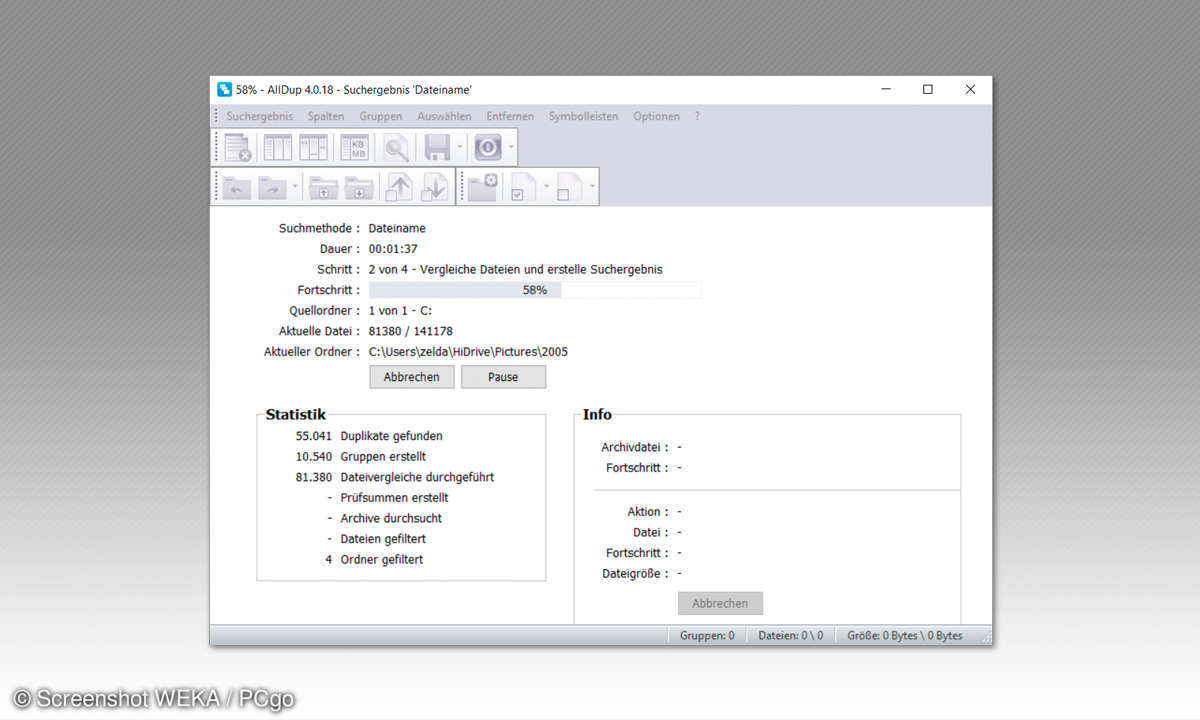
Task: Toggle the KB/MB file size unit icon
Action: pos(355,148)
